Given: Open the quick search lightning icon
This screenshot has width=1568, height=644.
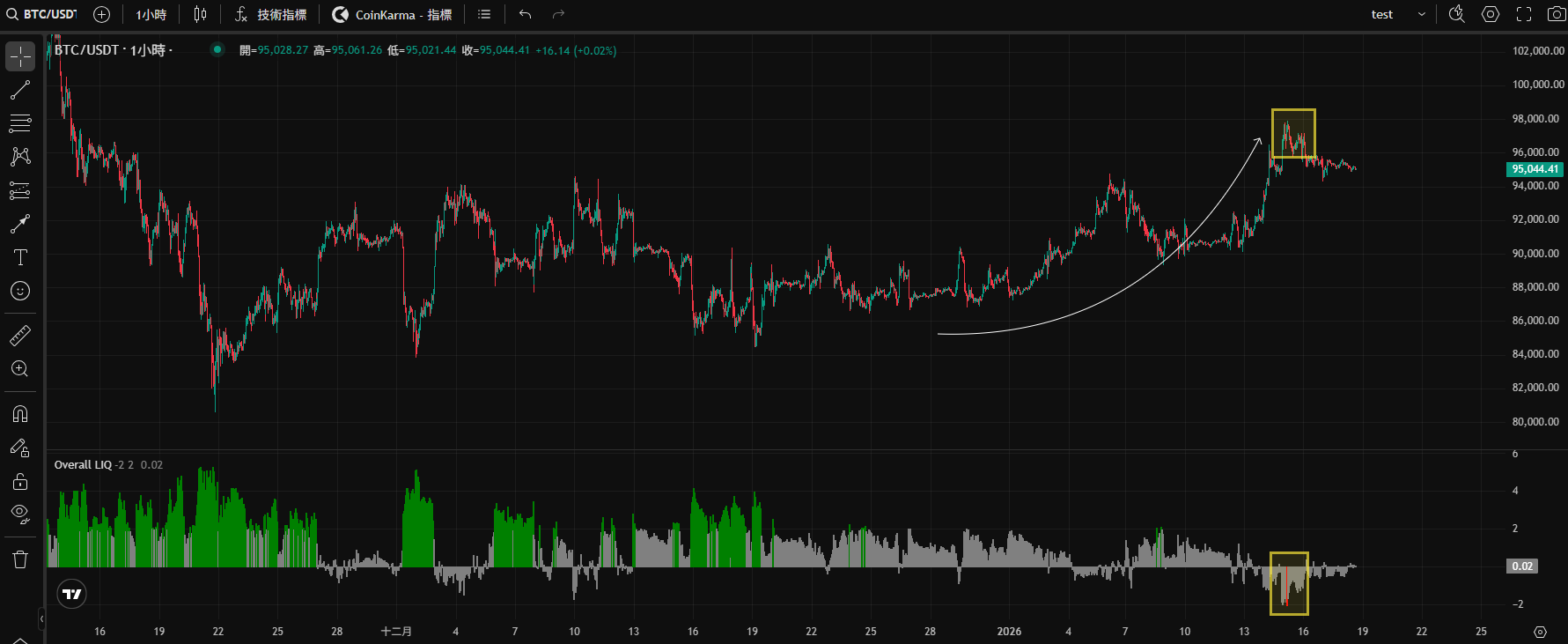Looking at the screenshot, I should (1457, 14).
